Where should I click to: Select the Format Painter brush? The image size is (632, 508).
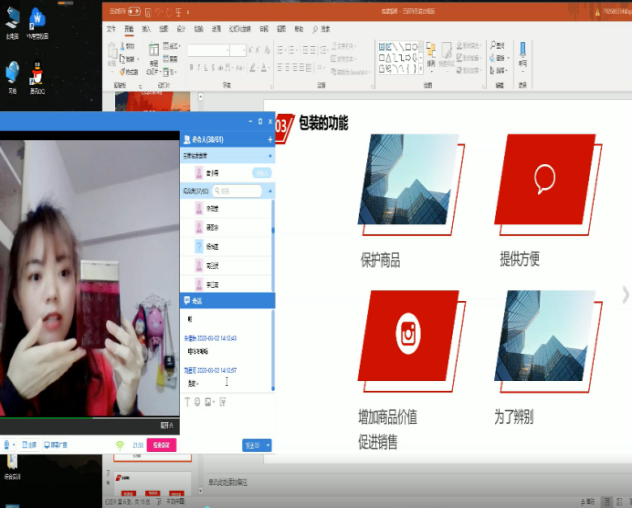tap(123, 72)
